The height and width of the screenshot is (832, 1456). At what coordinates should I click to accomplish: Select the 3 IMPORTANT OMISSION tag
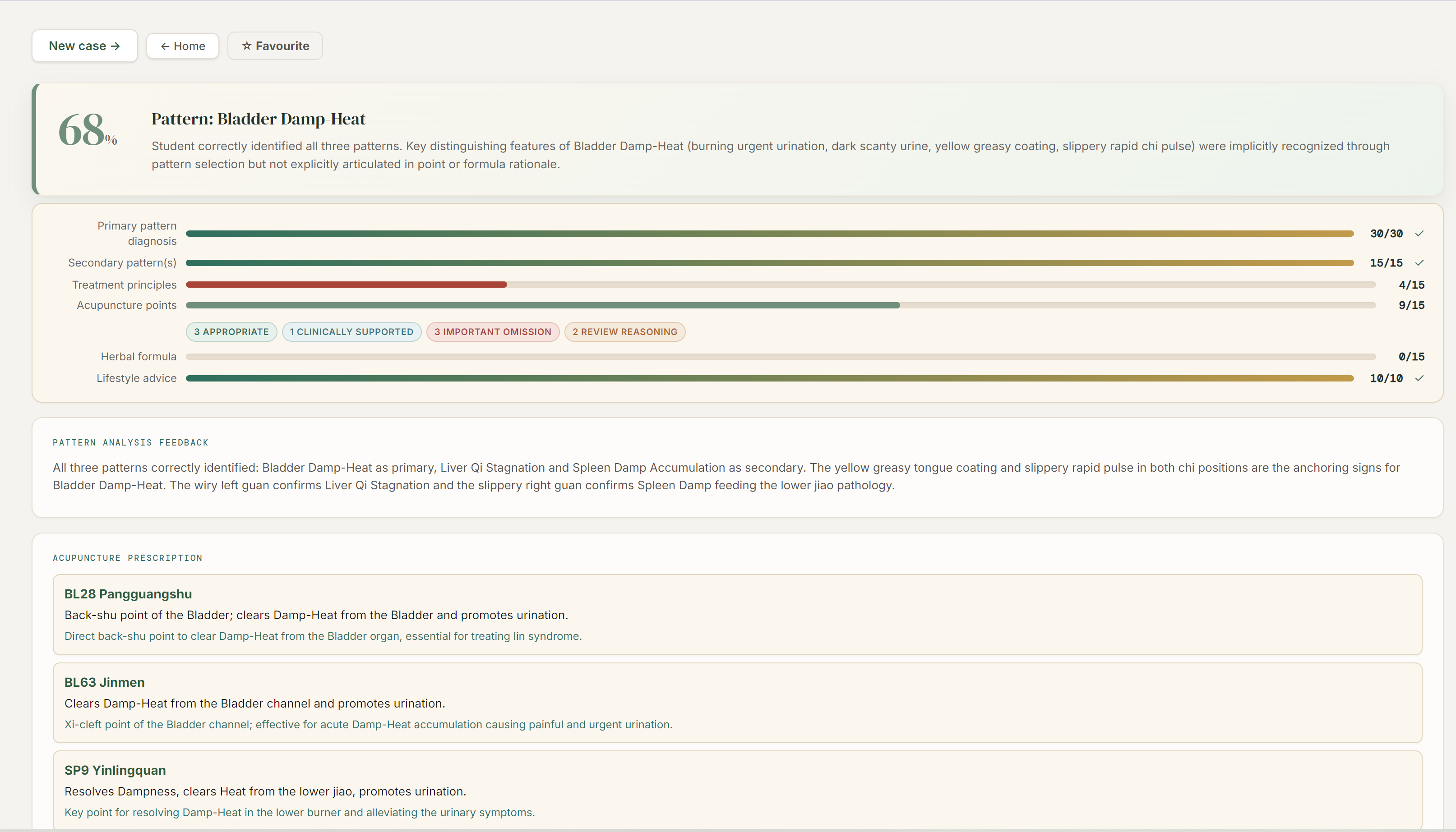(492, 332)
